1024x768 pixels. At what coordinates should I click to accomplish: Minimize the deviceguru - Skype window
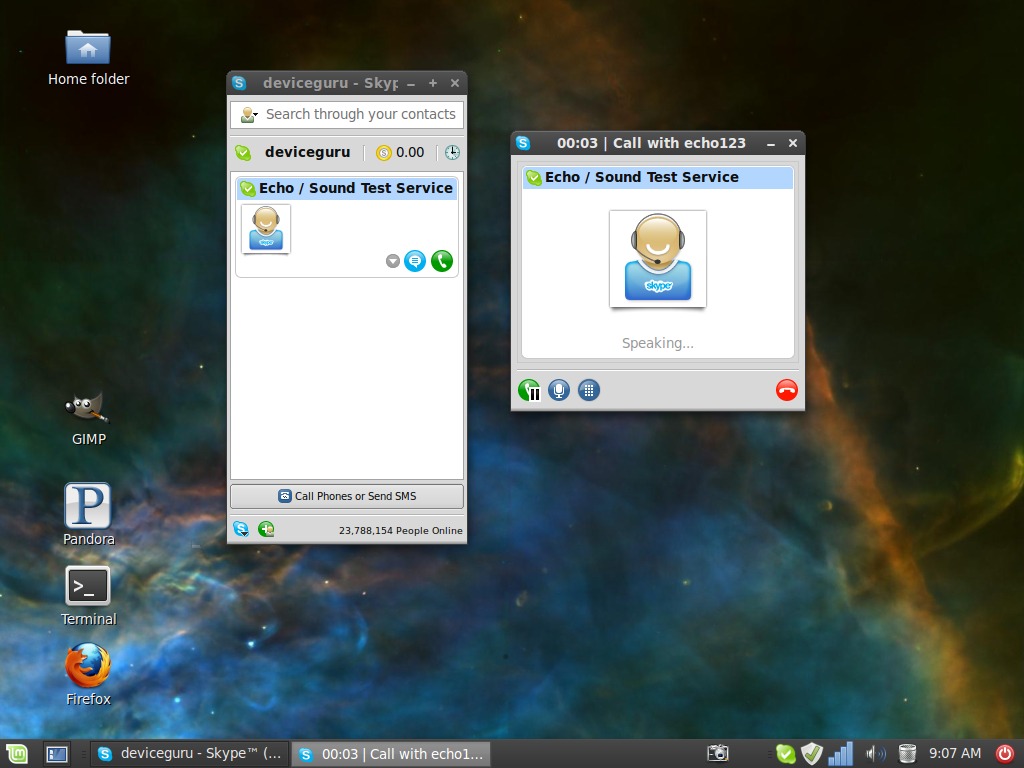[x=411, y=84]
